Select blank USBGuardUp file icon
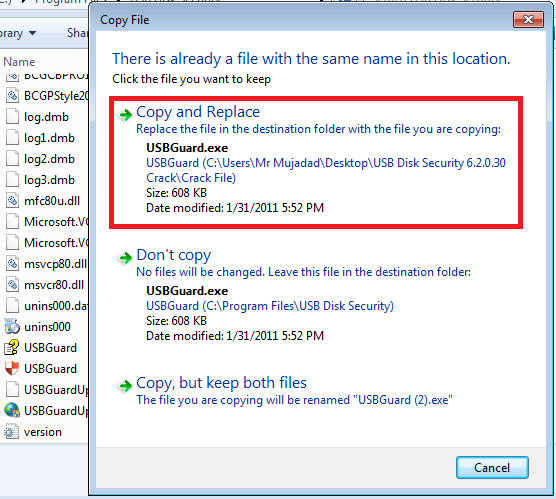This screenshot has width=556, height=499. (x=12, y=389)
